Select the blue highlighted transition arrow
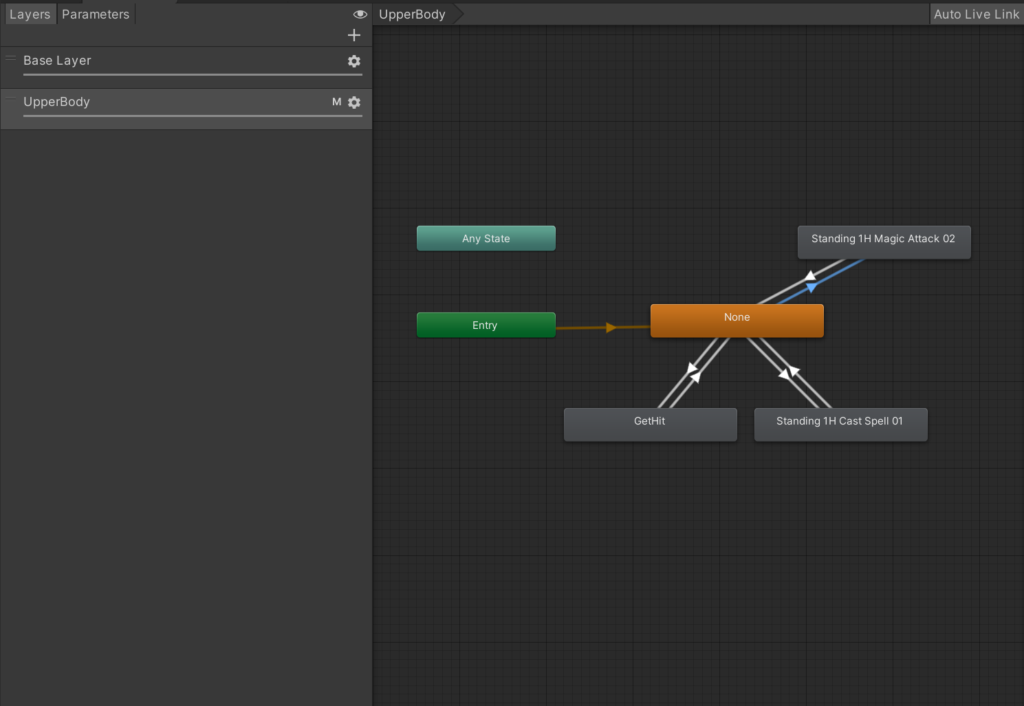The image size is (1024, 706). (x=812, y=287)
